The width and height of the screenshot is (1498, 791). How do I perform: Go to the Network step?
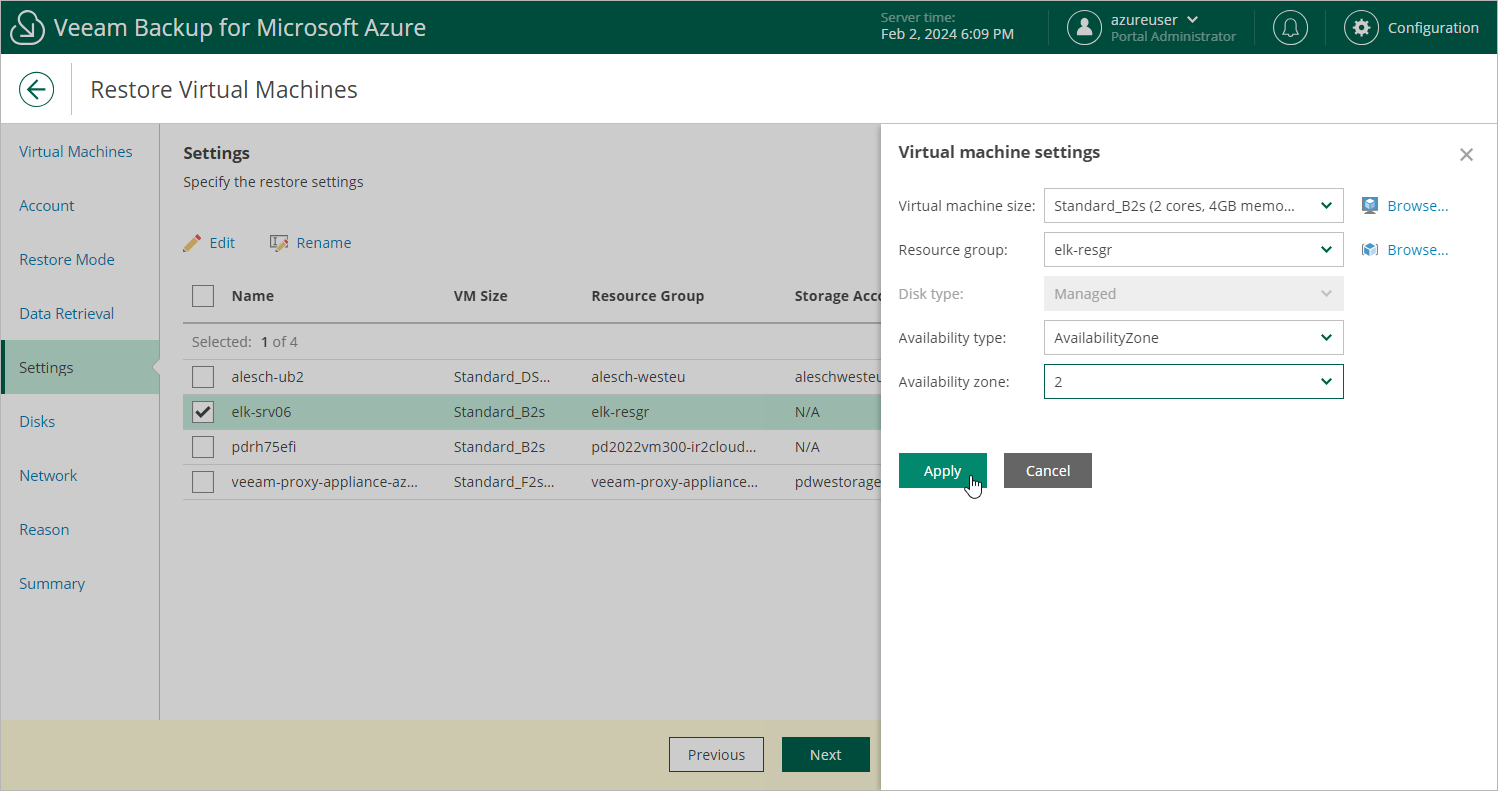pos(48,476)
